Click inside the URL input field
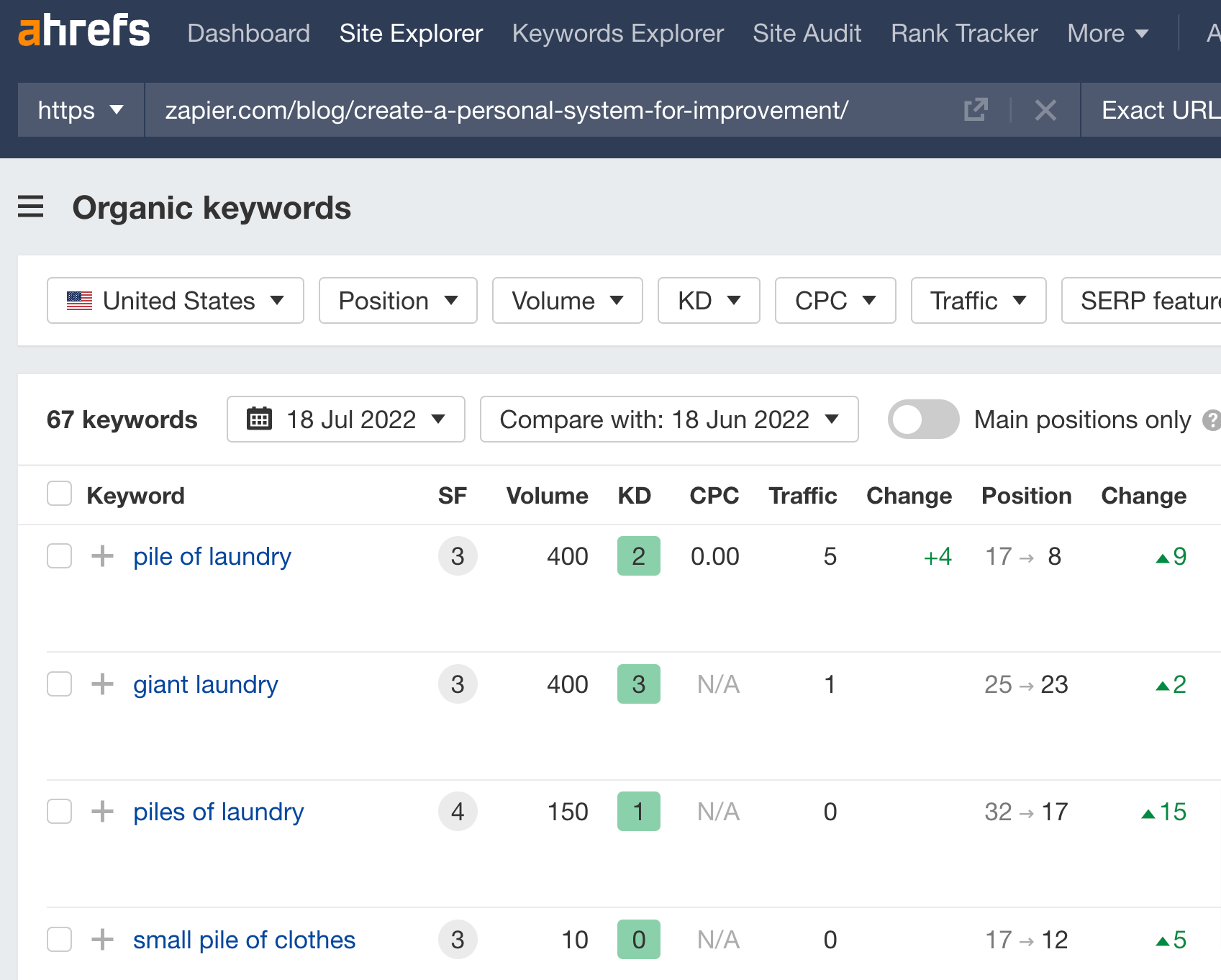 504,110
